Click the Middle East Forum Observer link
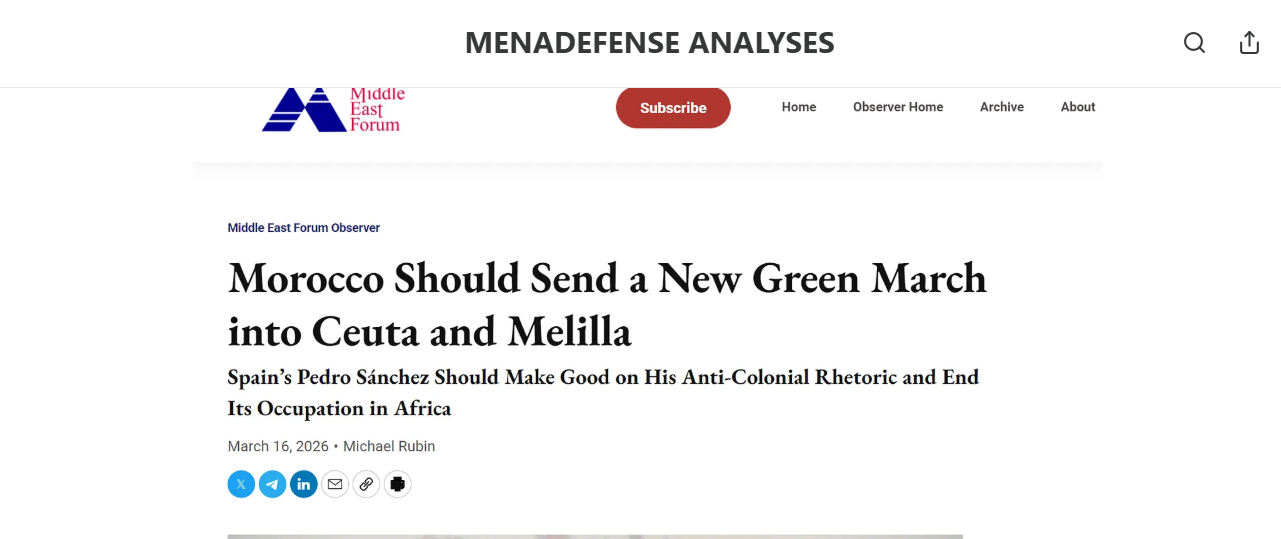 tap(304, 228)
